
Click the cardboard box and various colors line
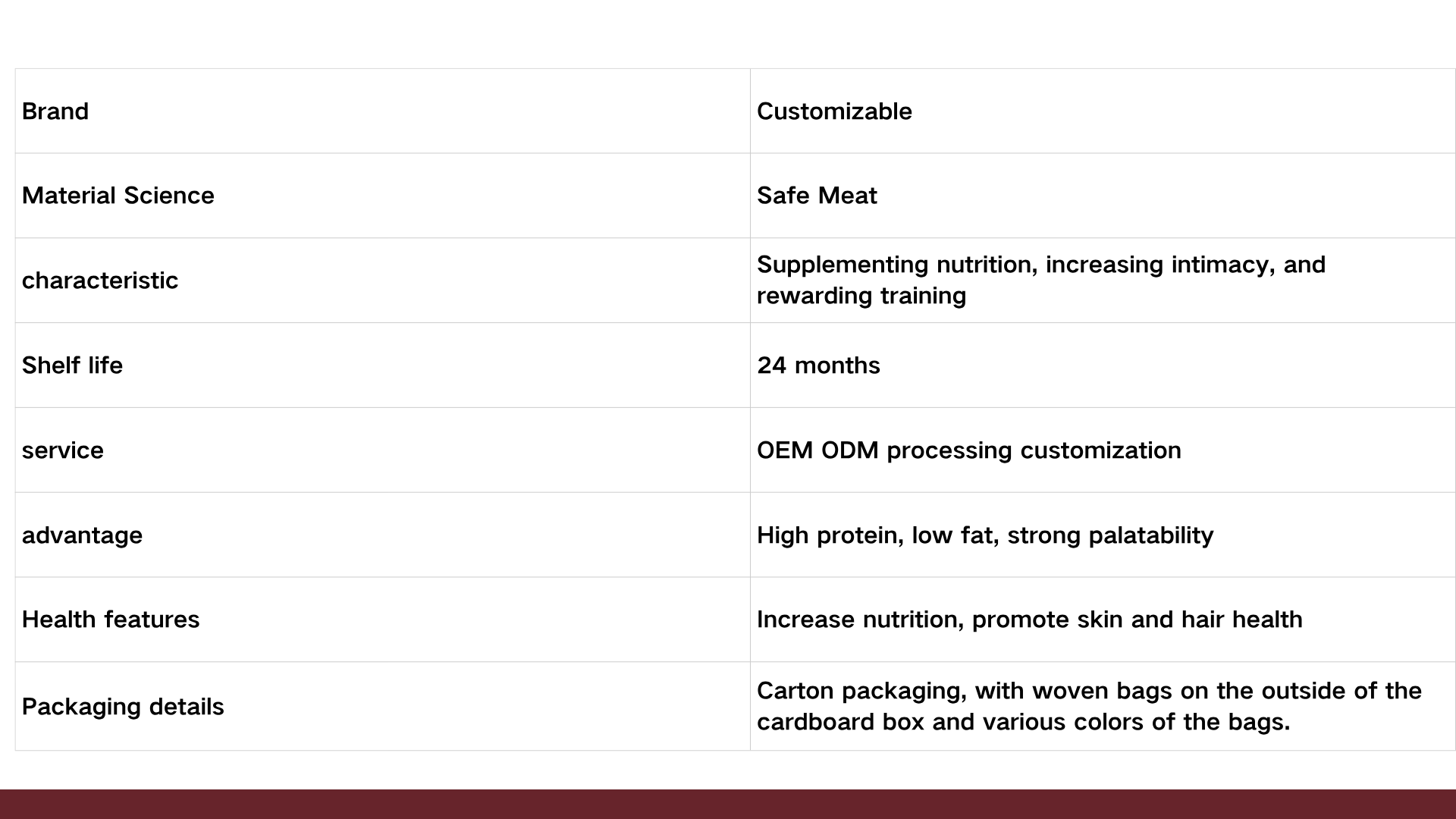1023,722
